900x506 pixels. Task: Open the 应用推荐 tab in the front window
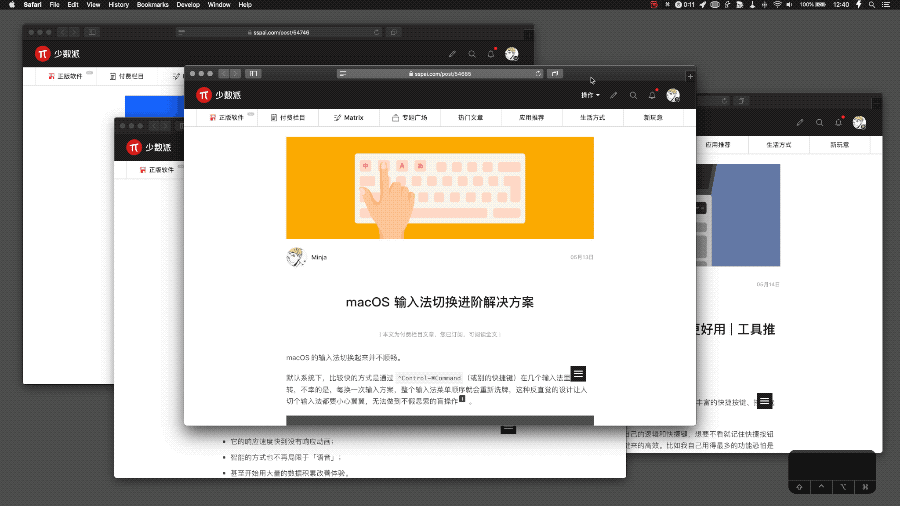click(x=531, y=118)
